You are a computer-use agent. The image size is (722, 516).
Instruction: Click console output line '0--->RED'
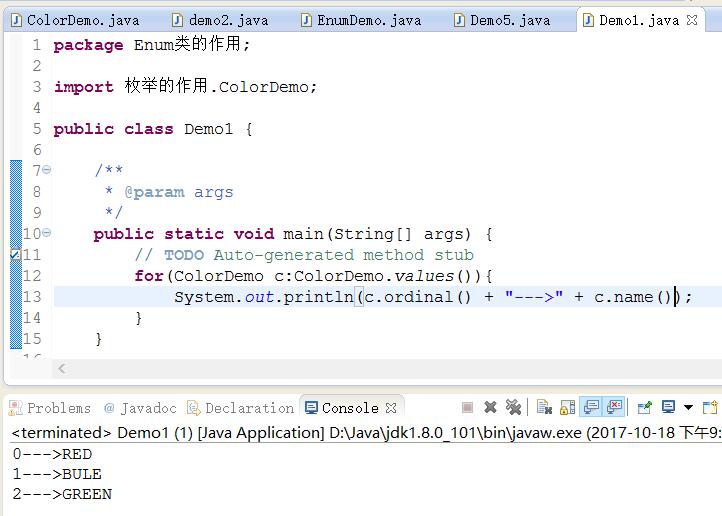tap(52, 454)
